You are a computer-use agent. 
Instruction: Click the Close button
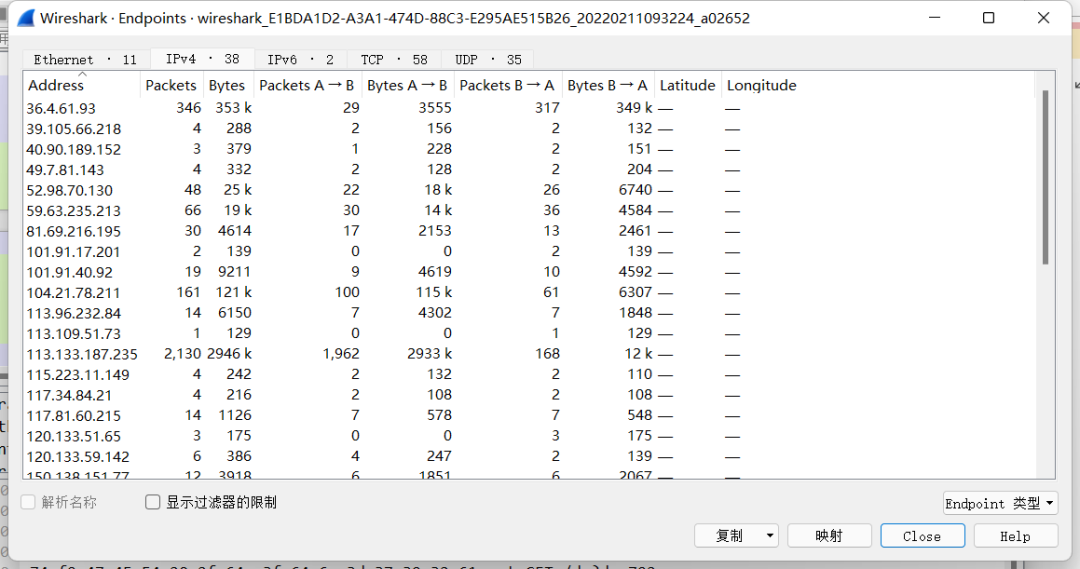click(x=922, y=536)
